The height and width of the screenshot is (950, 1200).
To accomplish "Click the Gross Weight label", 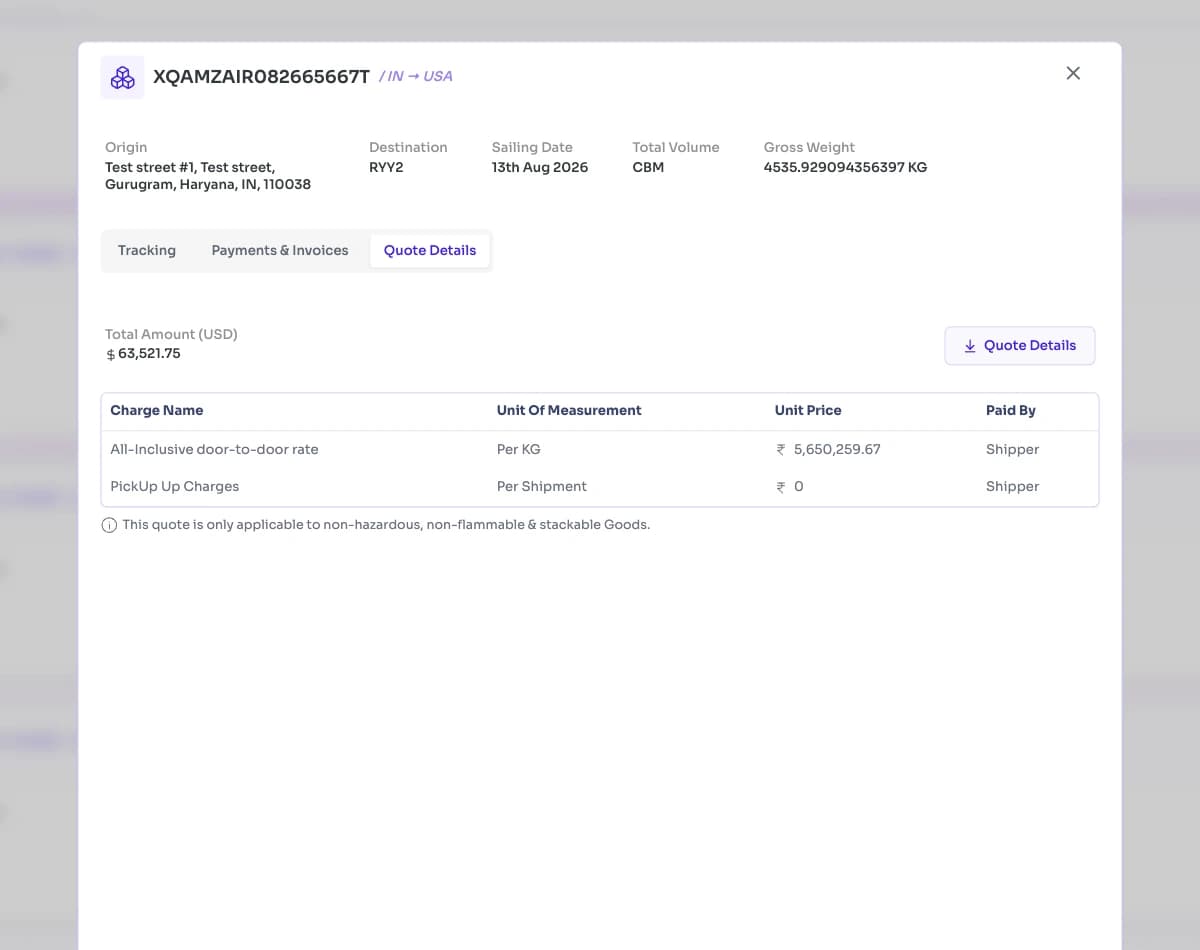I will coord(809,148).
